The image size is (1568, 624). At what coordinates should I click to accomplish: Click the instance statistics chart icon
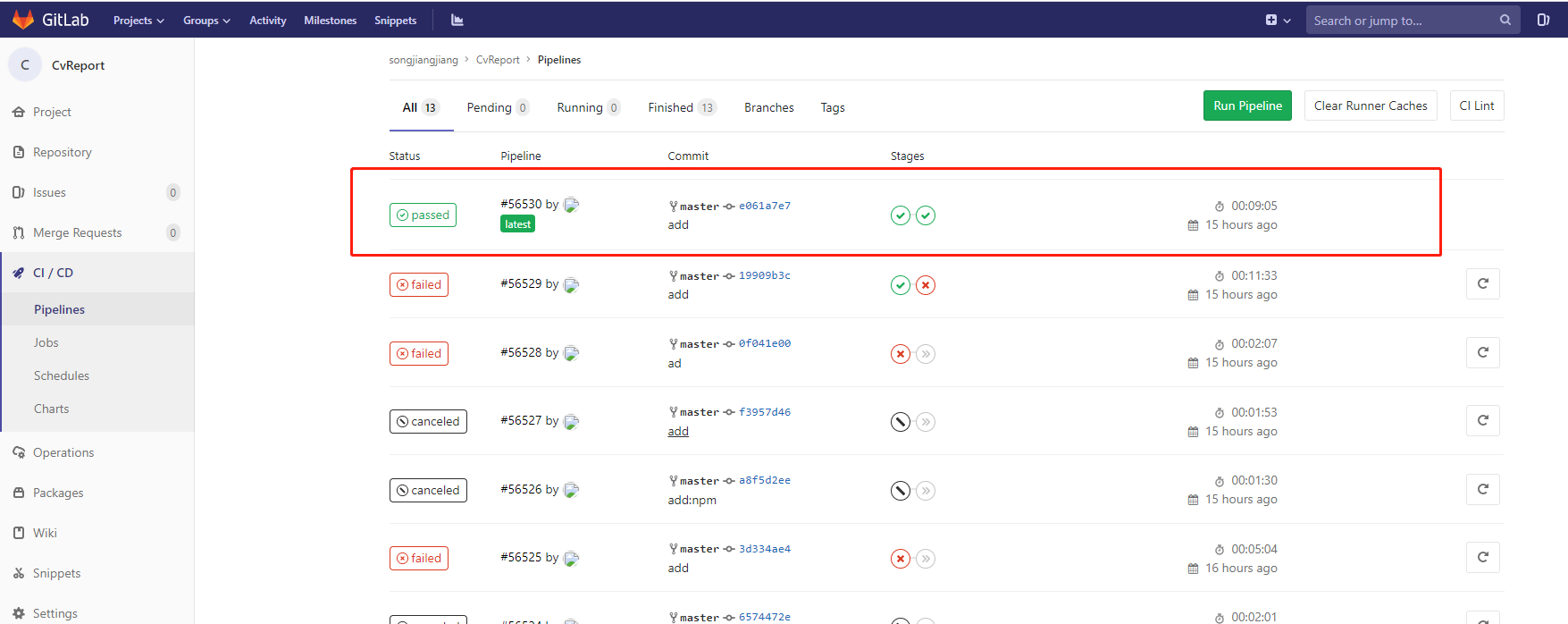457,20
